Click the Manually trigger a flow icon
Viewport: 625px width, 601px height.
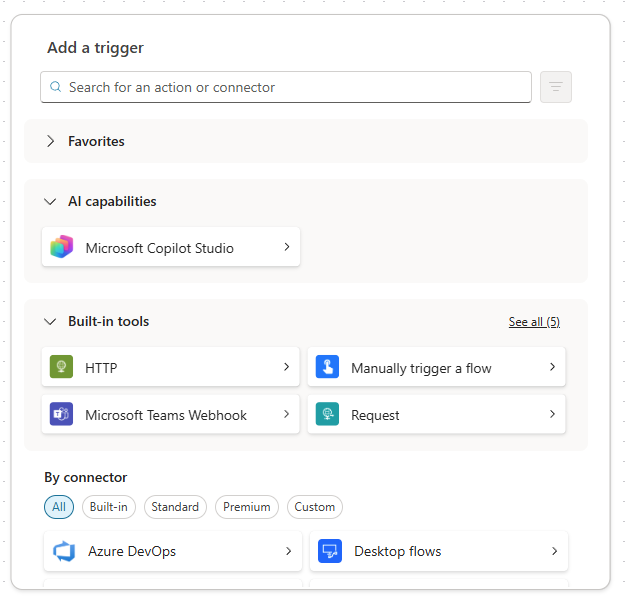[327, 367]
